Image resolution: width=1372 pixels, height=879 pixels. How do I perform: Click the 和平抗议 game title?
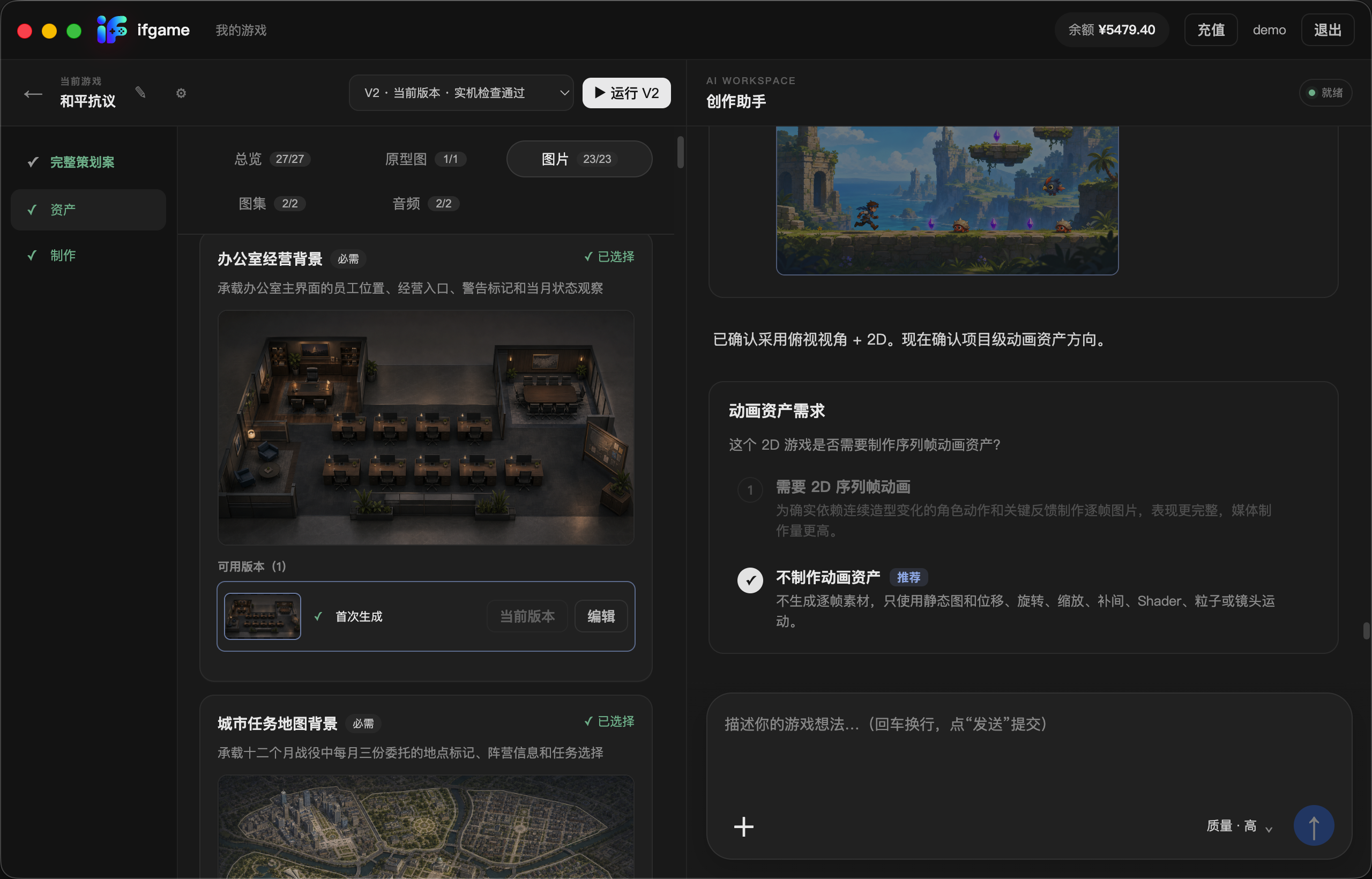pyautogui.click(x=88, y=101)
